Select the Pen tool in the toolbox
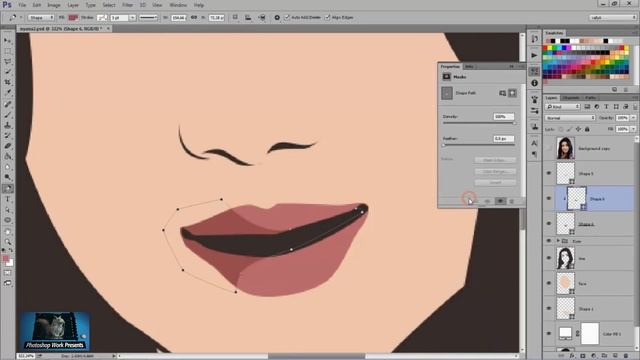640x360 pixels. click(8, 189)
